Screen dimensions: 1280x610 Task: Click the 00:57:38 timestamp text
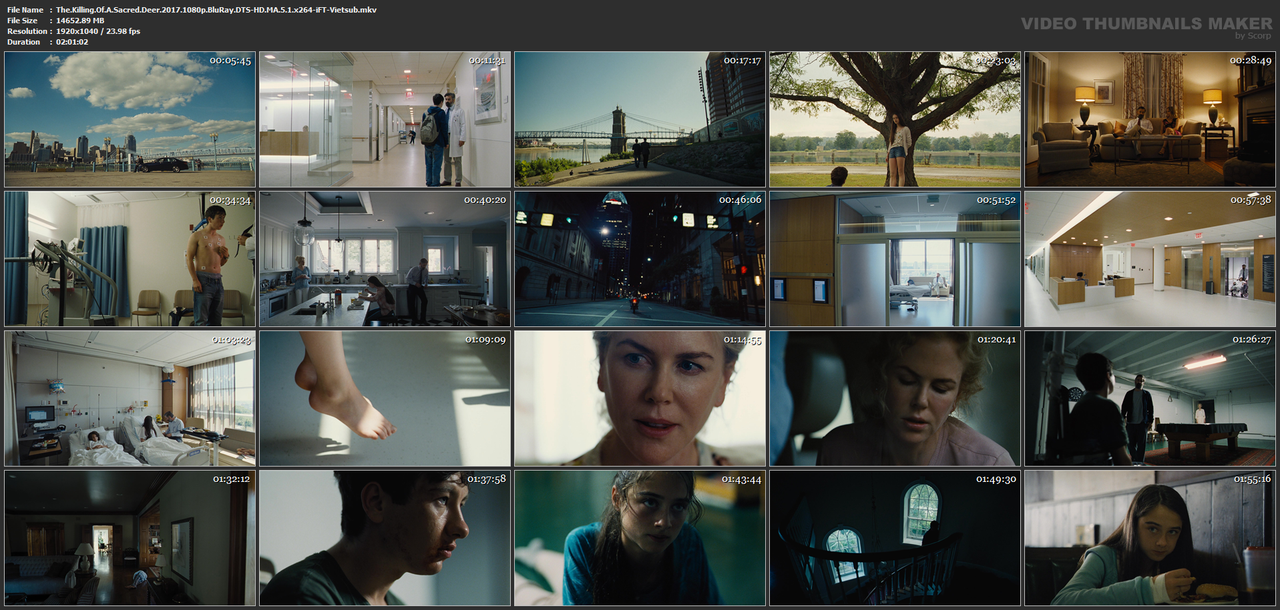click(x=1251, y=201)
